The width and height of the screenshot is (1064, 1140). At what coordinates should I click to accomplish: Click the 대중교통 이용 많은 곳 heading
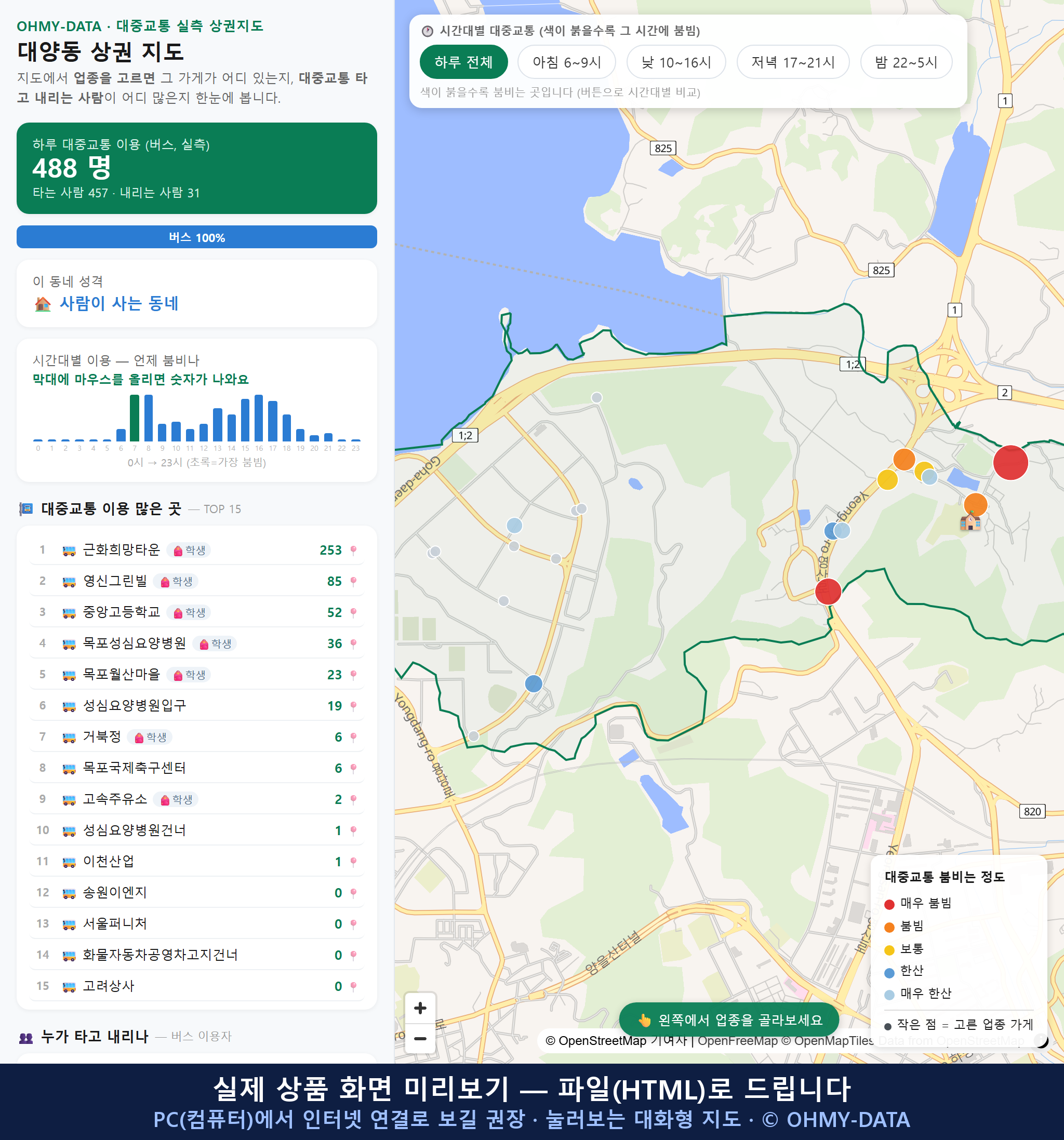point(111,508)
